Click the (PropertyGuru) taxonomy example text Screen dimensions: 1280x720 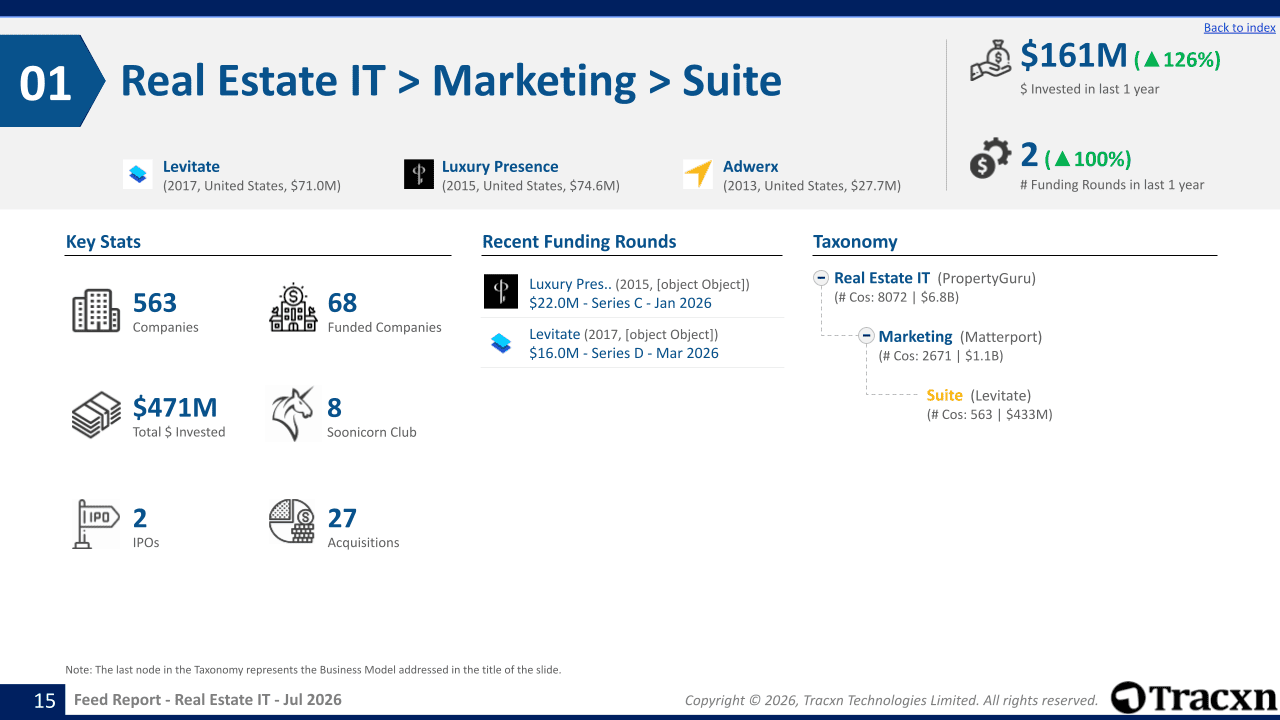tap(987, 279)
